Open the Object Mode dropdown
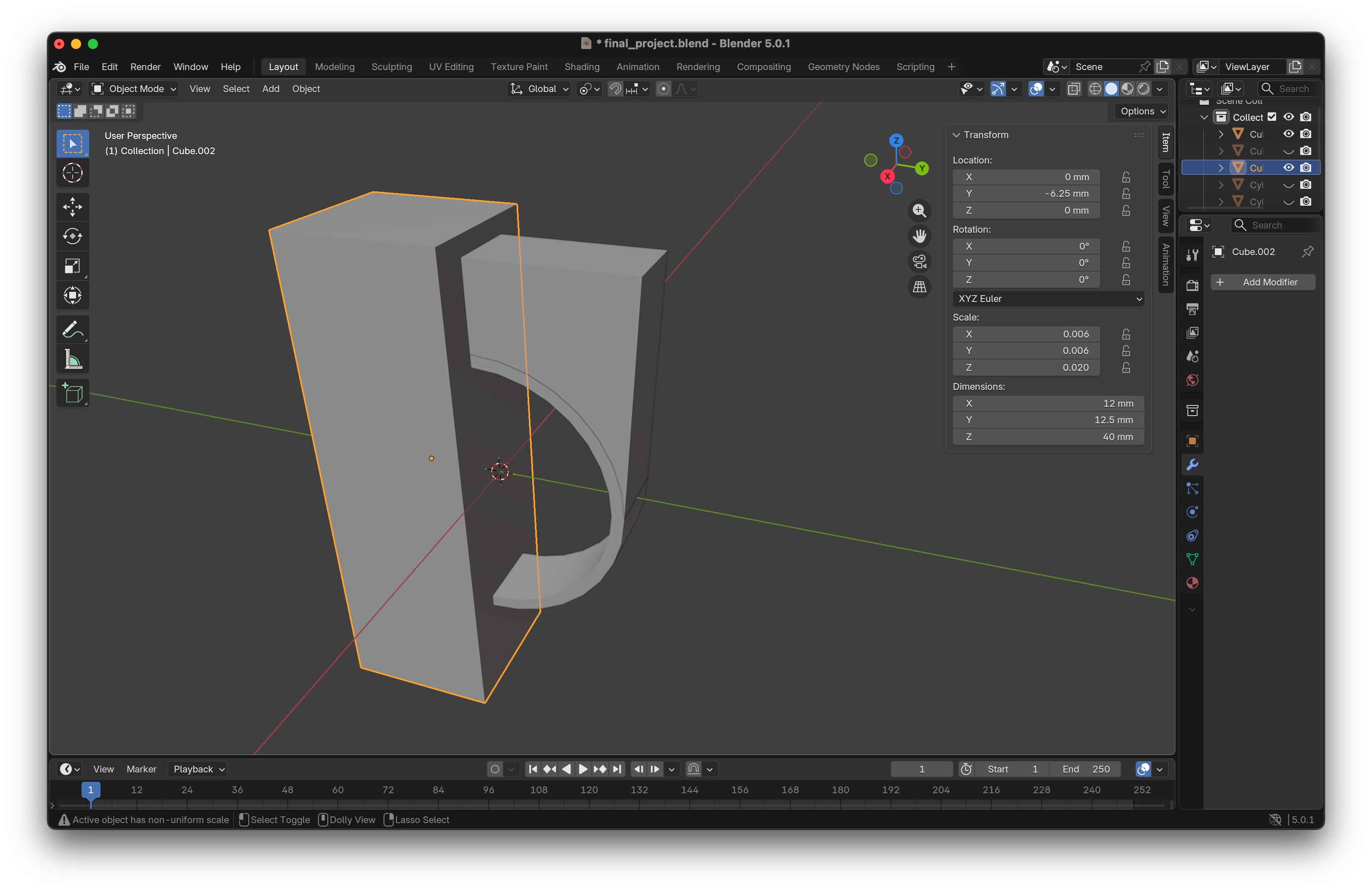This screenshot has height=892, width=1372. click(x=134, y=89)
